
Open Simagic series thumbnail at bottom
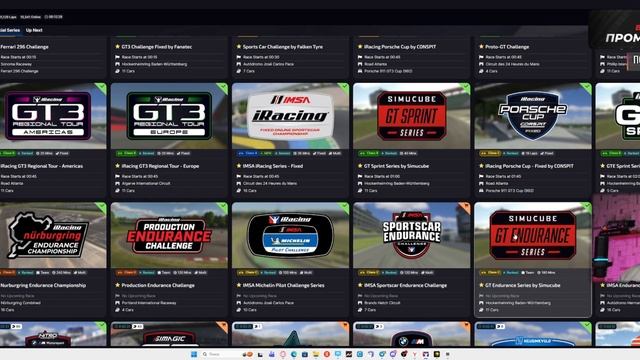169,334
